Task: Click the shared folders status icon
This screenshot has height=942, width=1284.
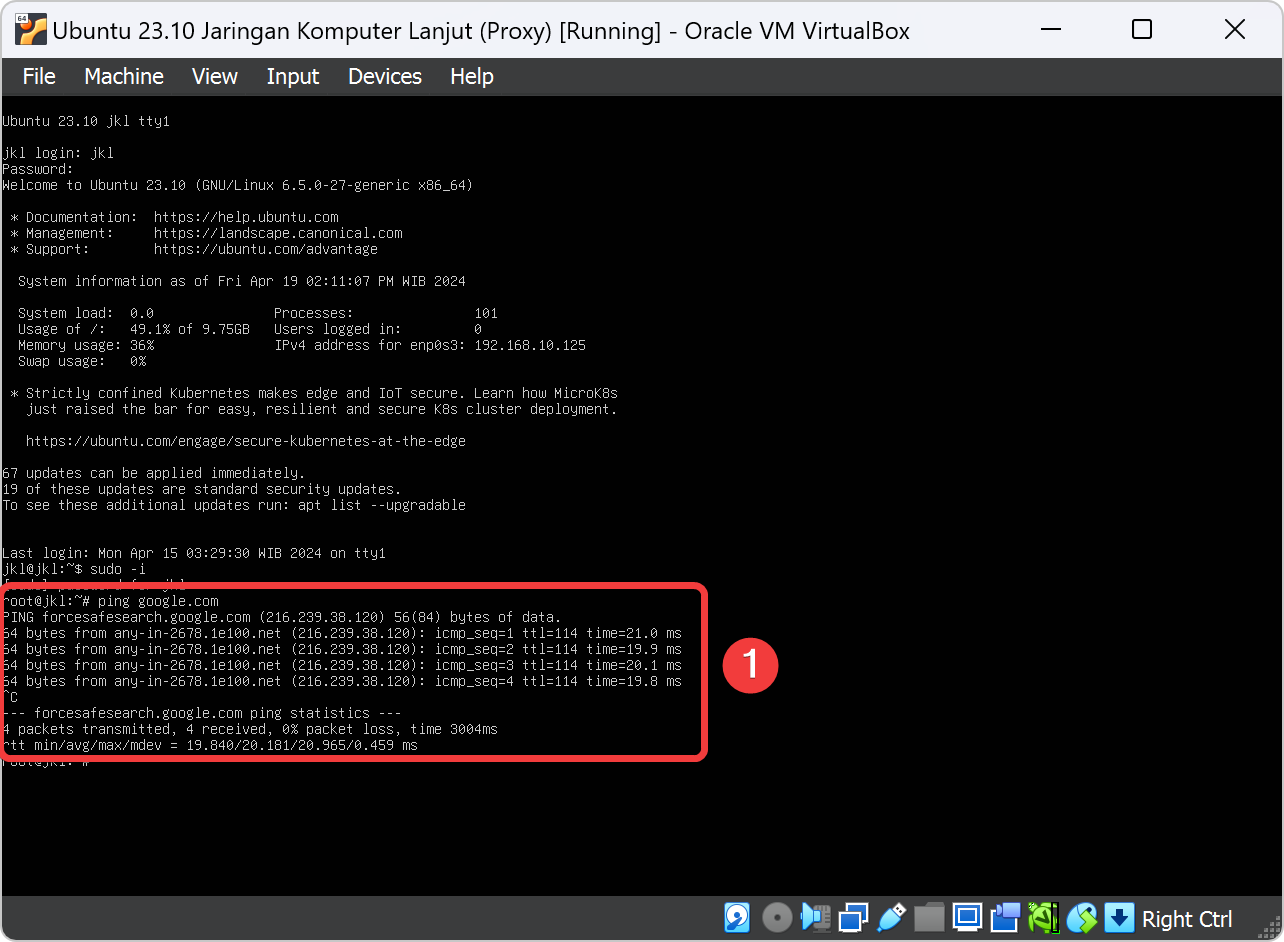Action: click(x=929, y=917)
